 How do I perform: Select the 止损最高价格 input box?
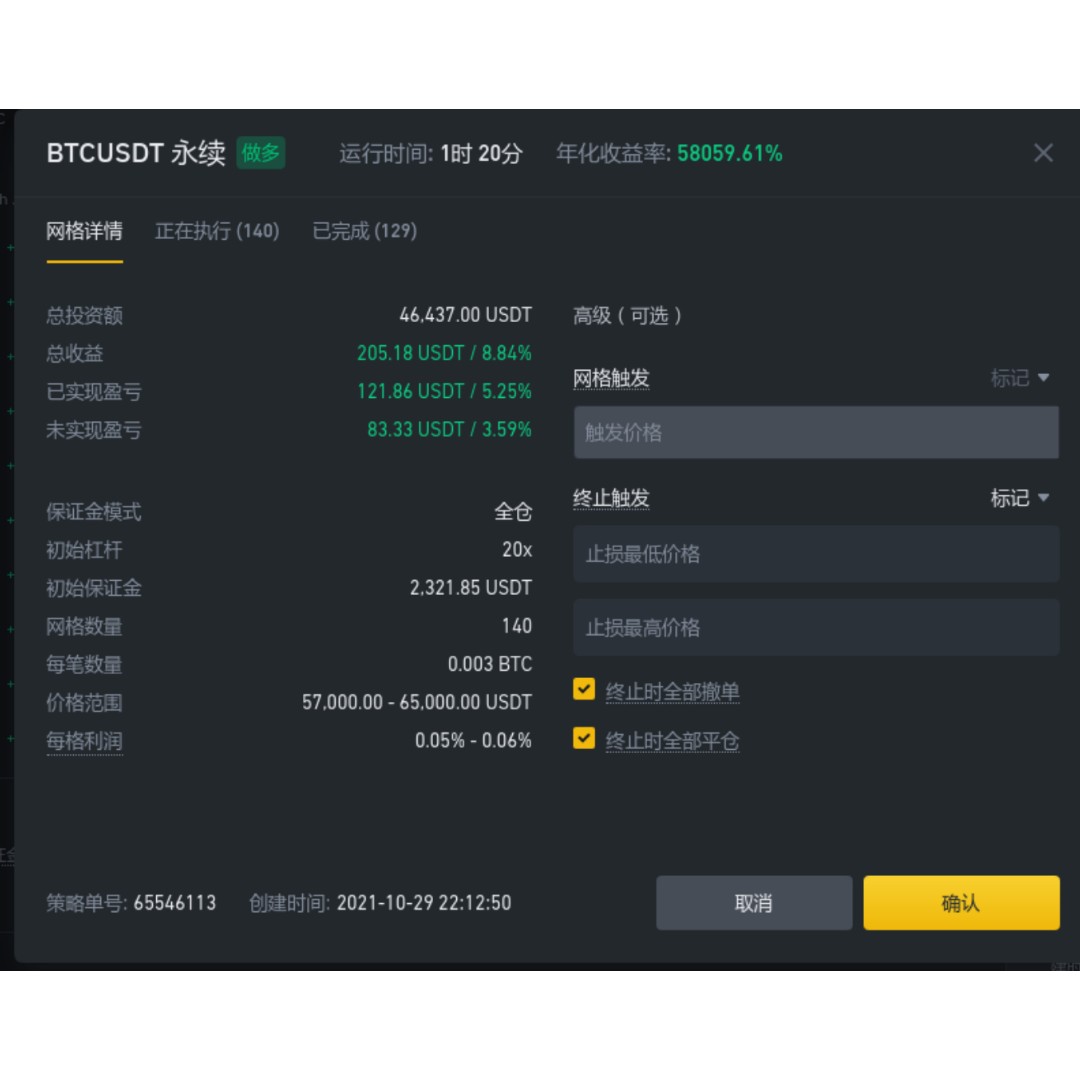point(815,628)
